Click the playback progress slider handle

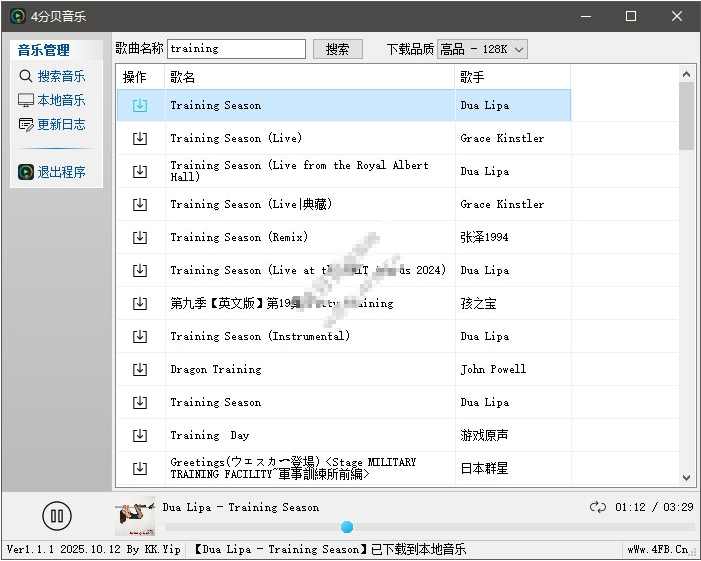[x=347, y=527]
